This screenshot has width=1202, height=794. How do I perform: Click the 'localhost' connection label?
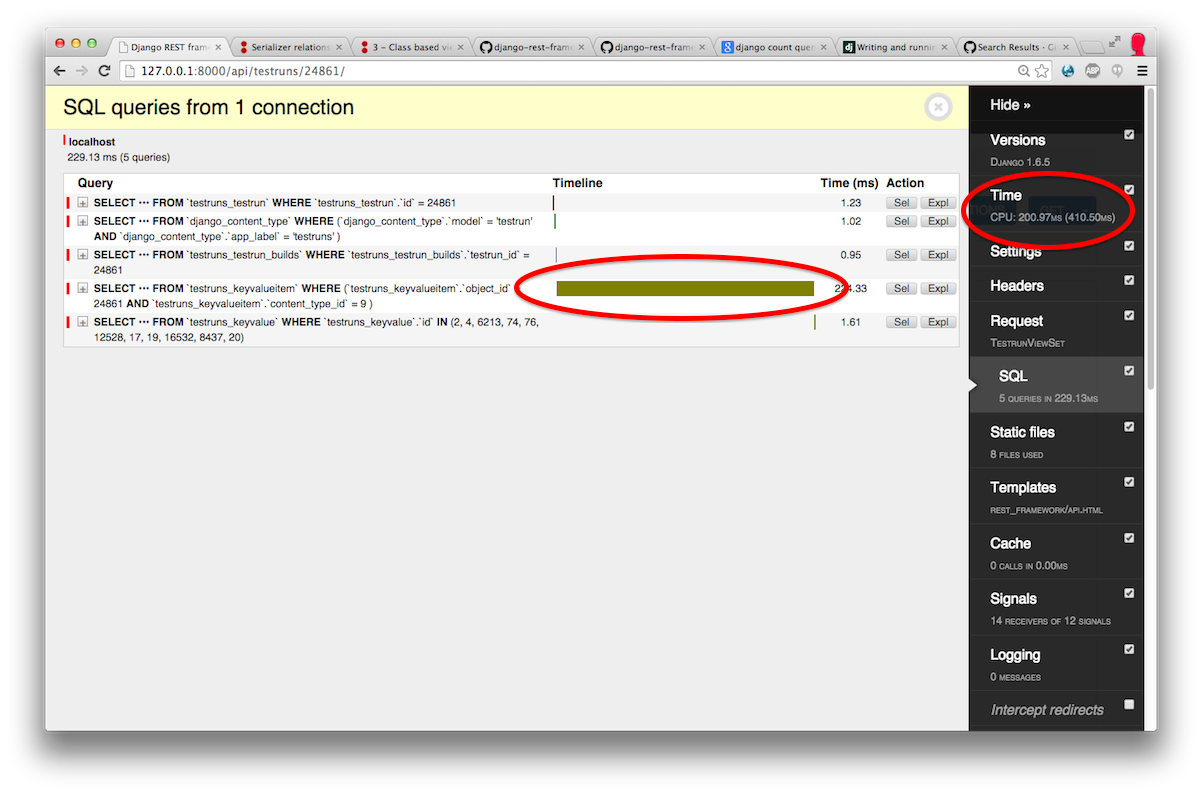point(92,142)
